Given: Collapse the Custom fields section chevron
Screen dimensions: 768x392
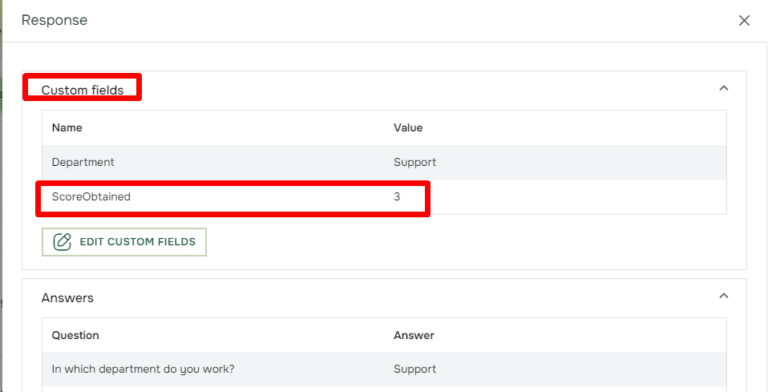Looking at the screenshot, I should (723, 88).
